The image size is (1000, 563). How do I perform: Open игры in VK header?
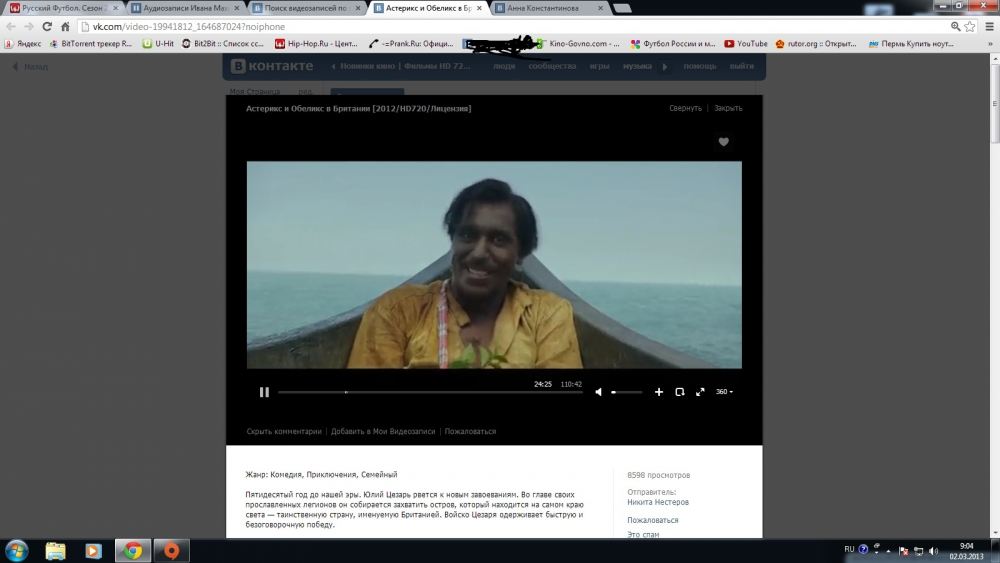(x=599, y=66)
